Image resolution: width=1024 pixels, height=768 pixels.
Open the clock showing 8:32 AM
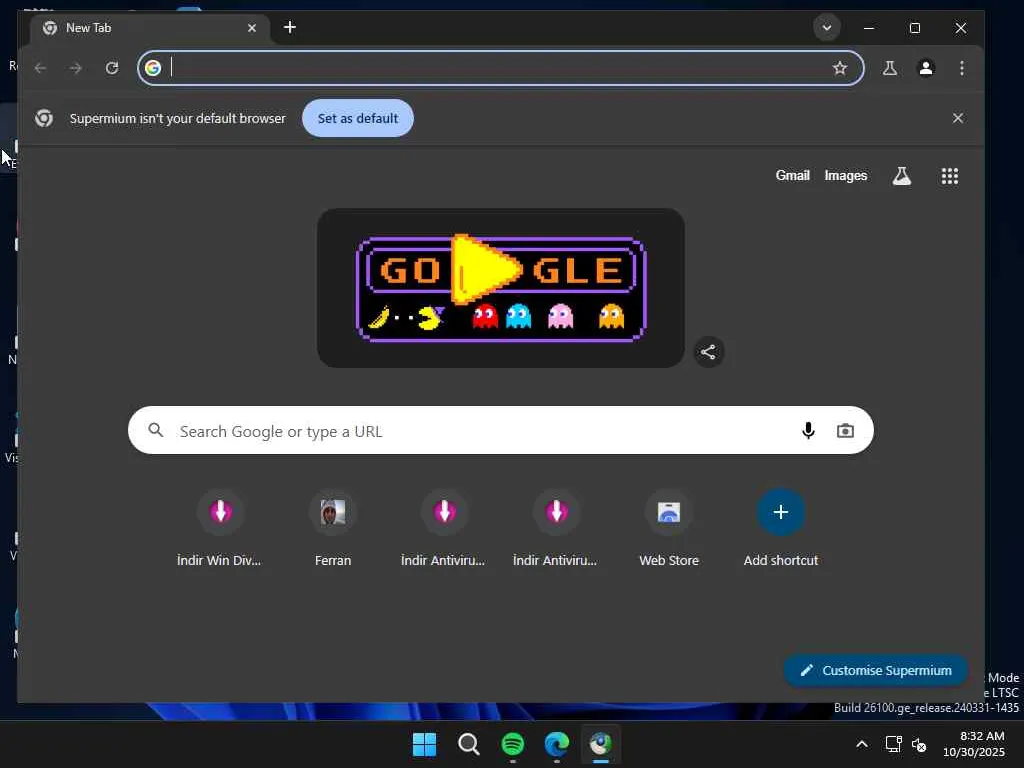[x=974, y=744]
